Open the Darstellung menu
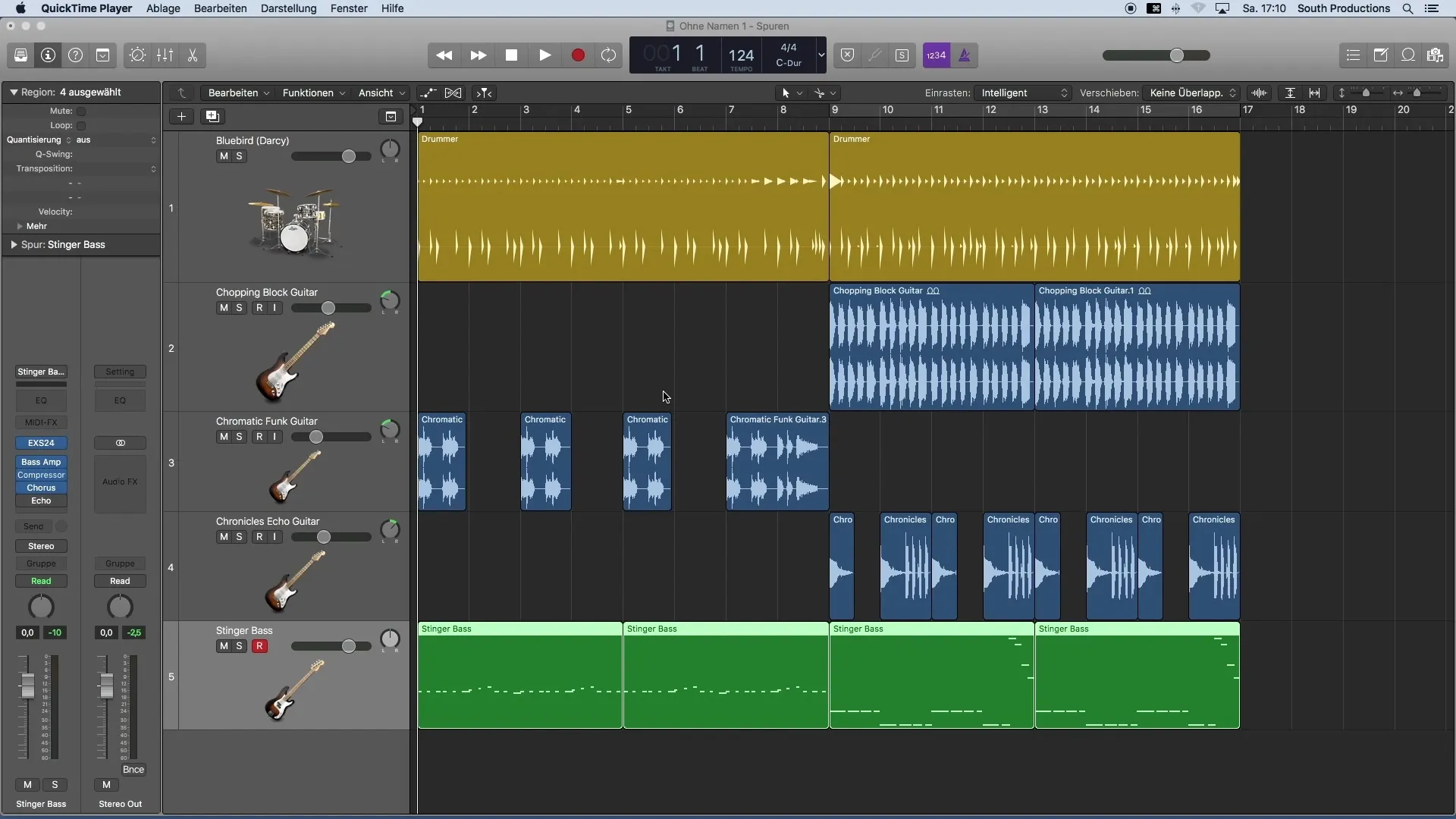The height and width of the screenshot is (819, 1456). [x=288, y=8]
